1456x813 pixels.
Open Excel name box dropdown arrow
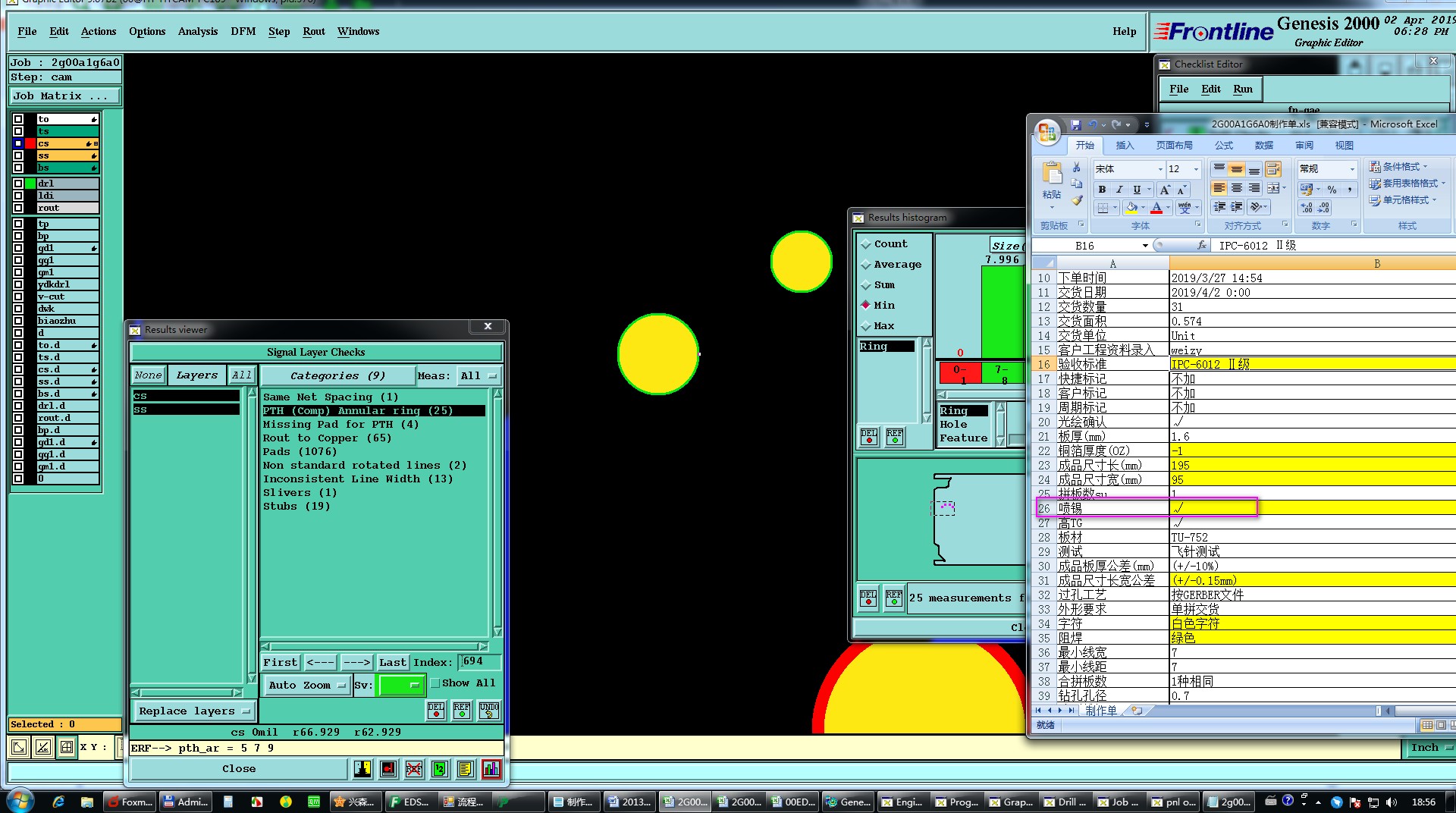point(1145,246)
